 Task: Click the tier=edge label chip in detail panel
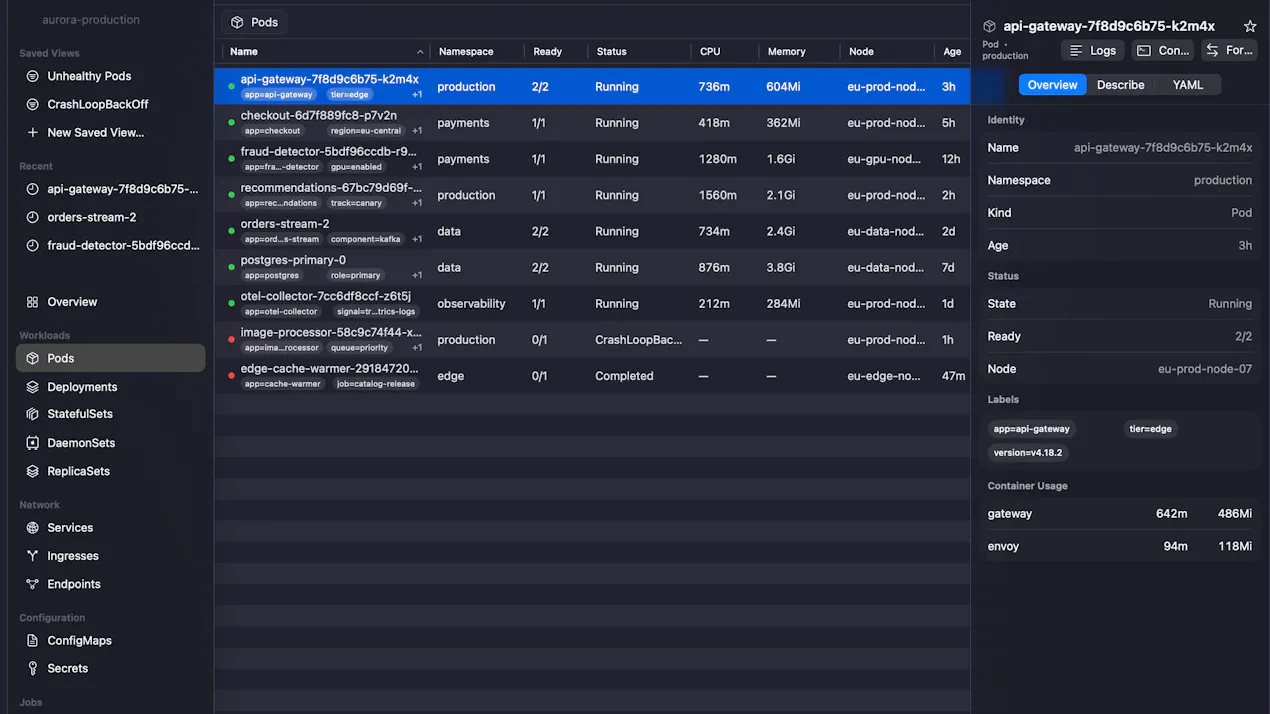coord(1150,429)
